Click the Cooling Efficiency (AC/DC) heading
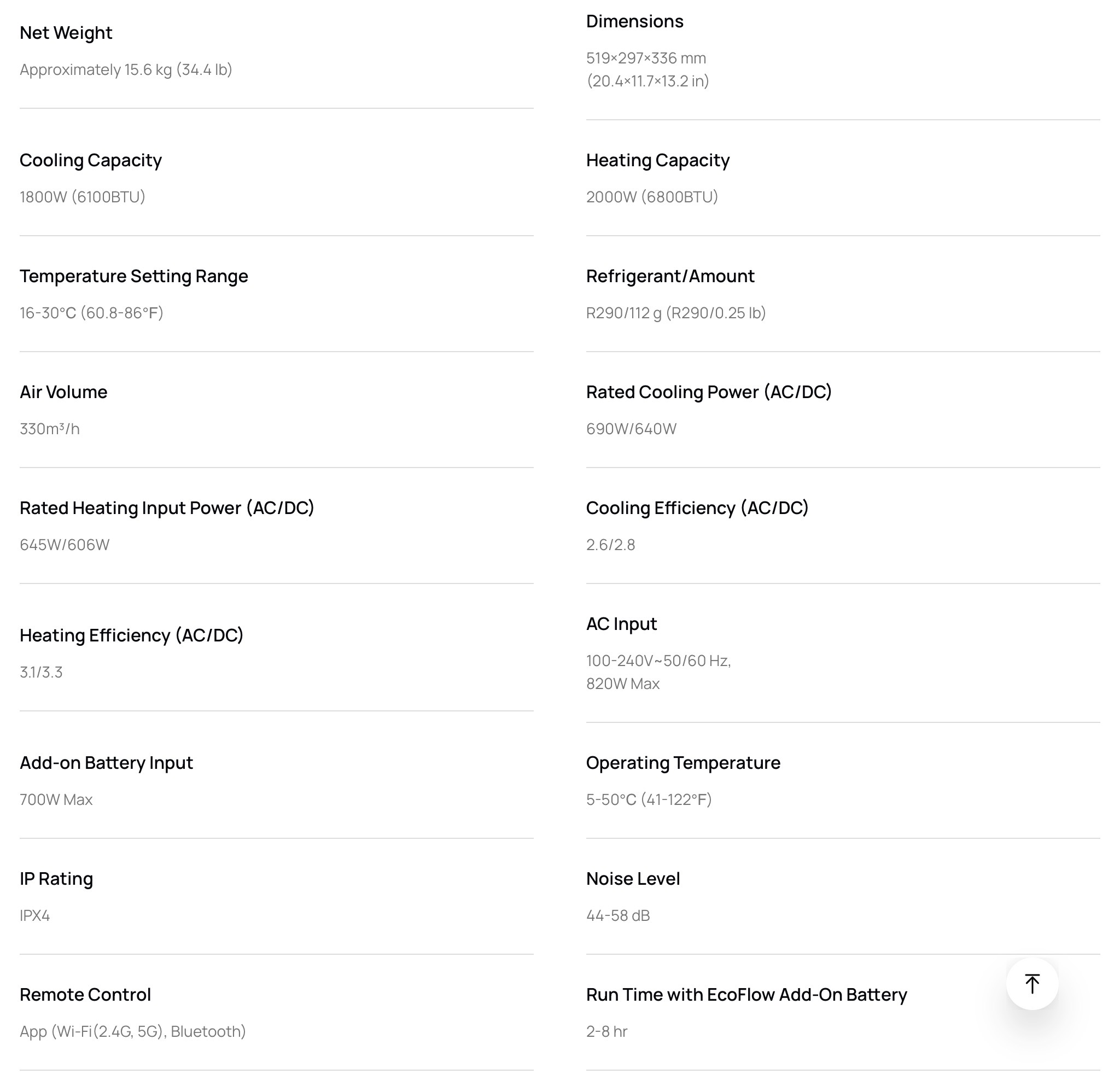 (697, 508)
